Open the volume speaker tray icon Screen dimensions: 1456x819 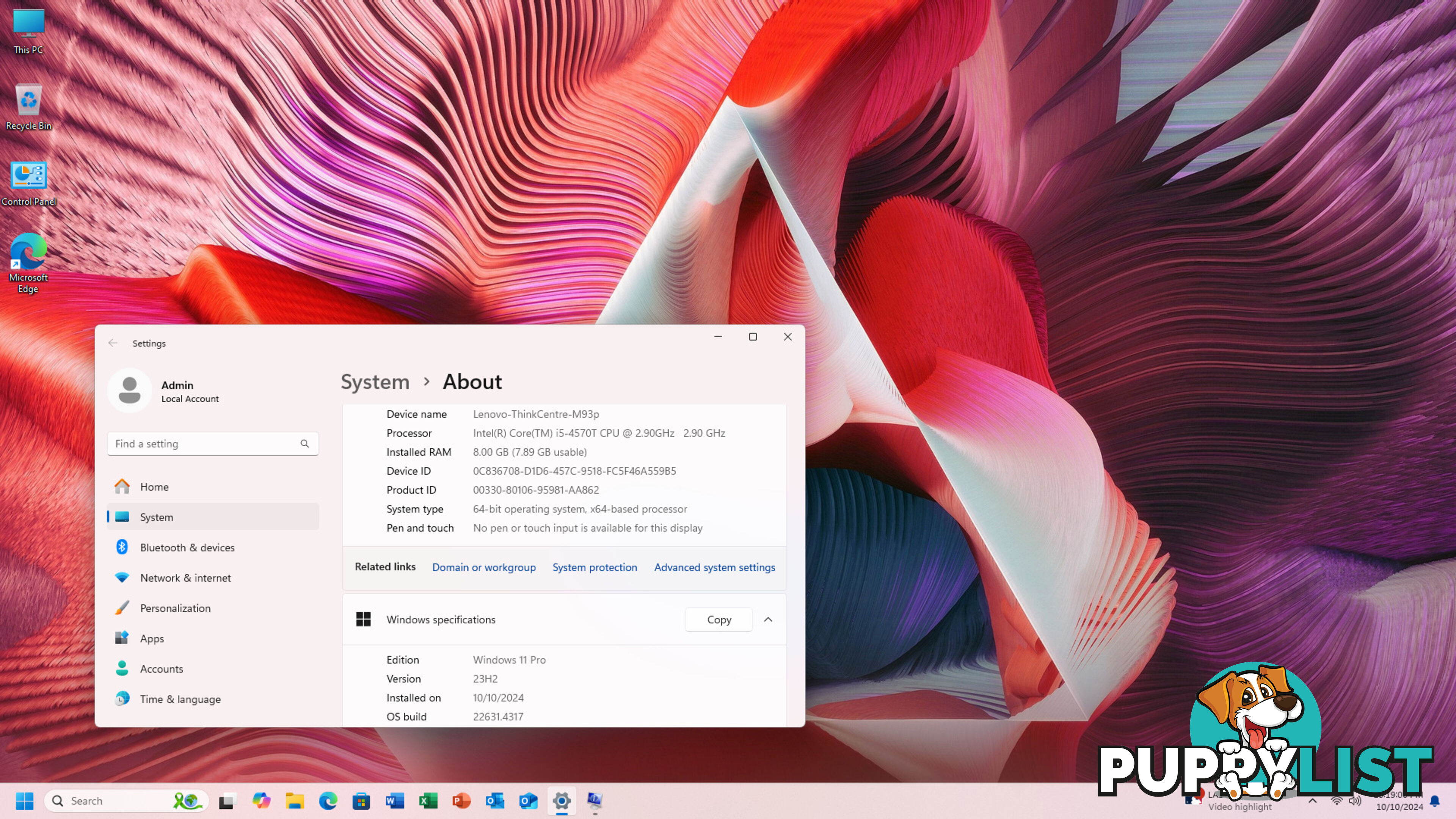(1355, 801)
